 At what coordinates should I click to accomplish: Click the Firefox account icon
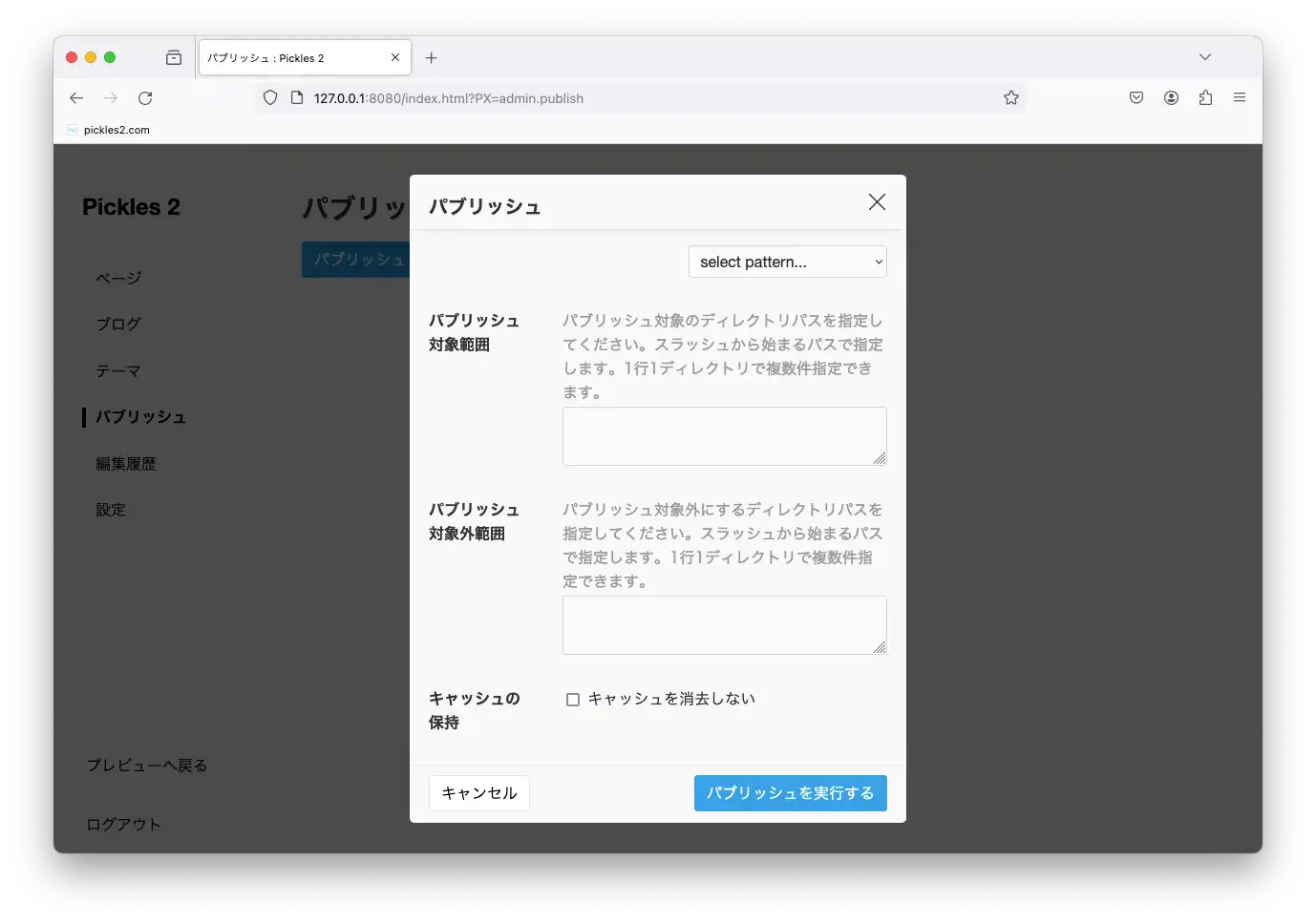pyautogui.click(x=1171, y=98)
